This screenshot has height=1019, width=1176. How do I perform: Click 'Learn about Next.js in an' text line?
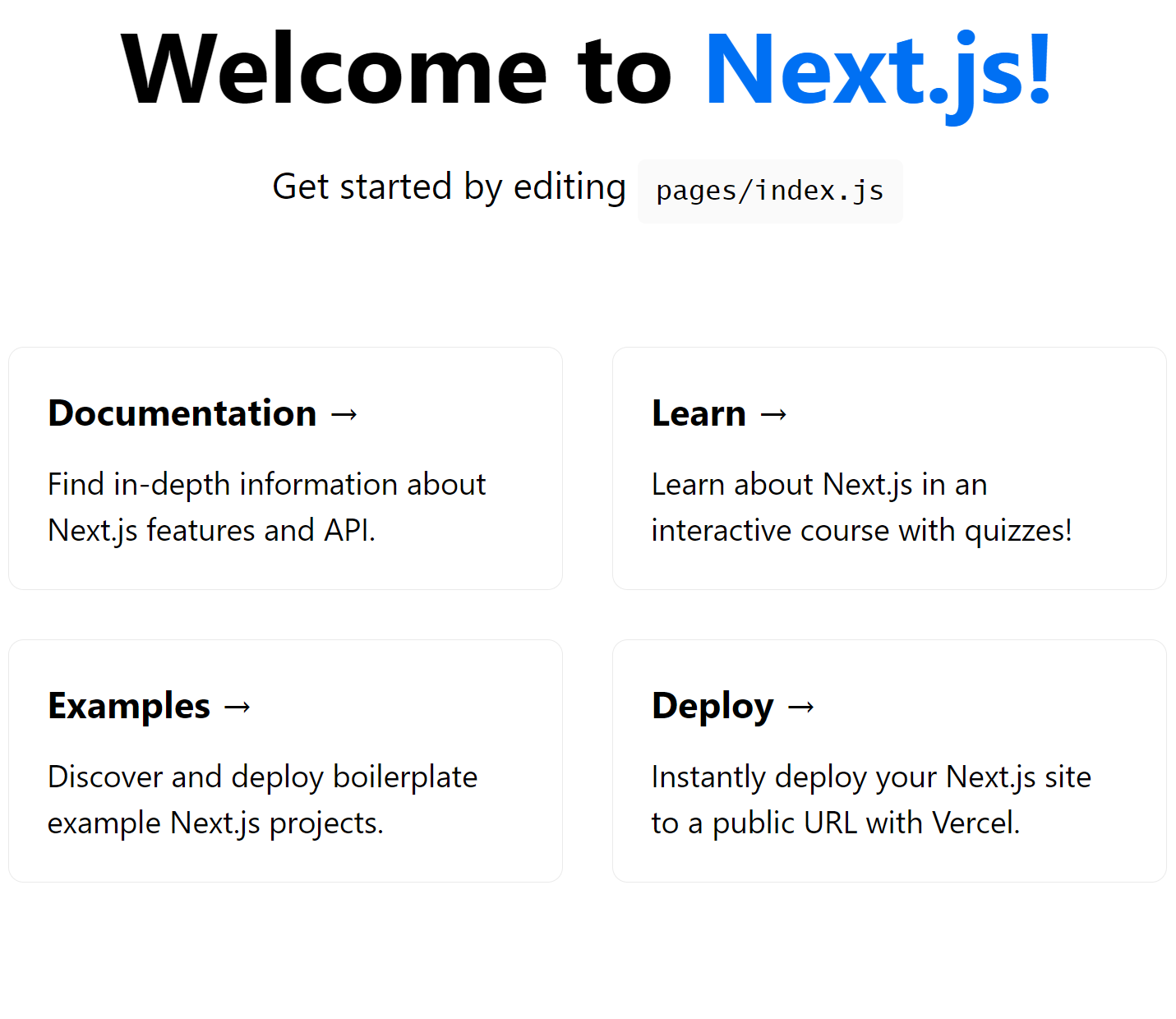pos(819,485)
